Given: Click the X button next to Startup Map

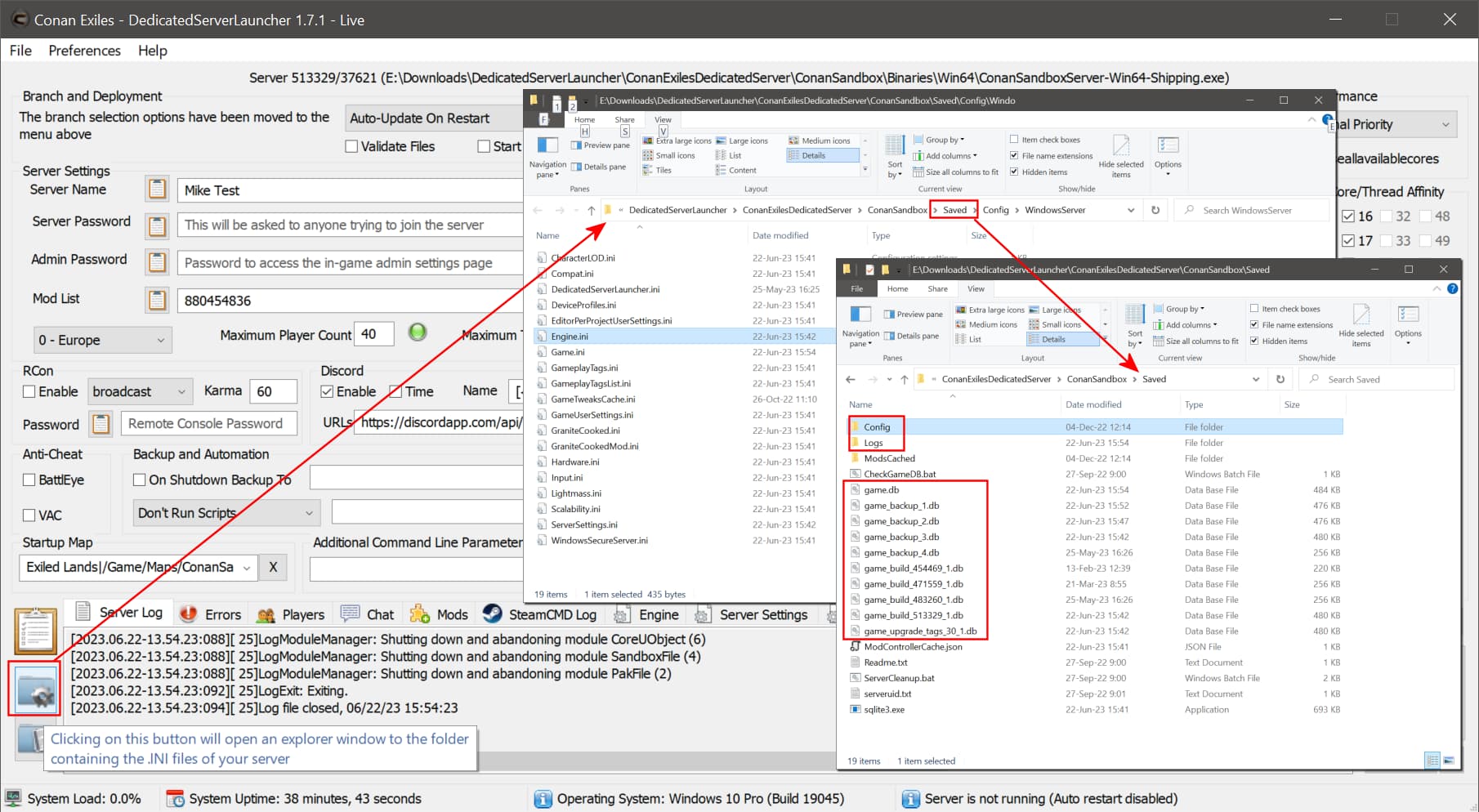Looking at the screenshot, I should point(273,567).
